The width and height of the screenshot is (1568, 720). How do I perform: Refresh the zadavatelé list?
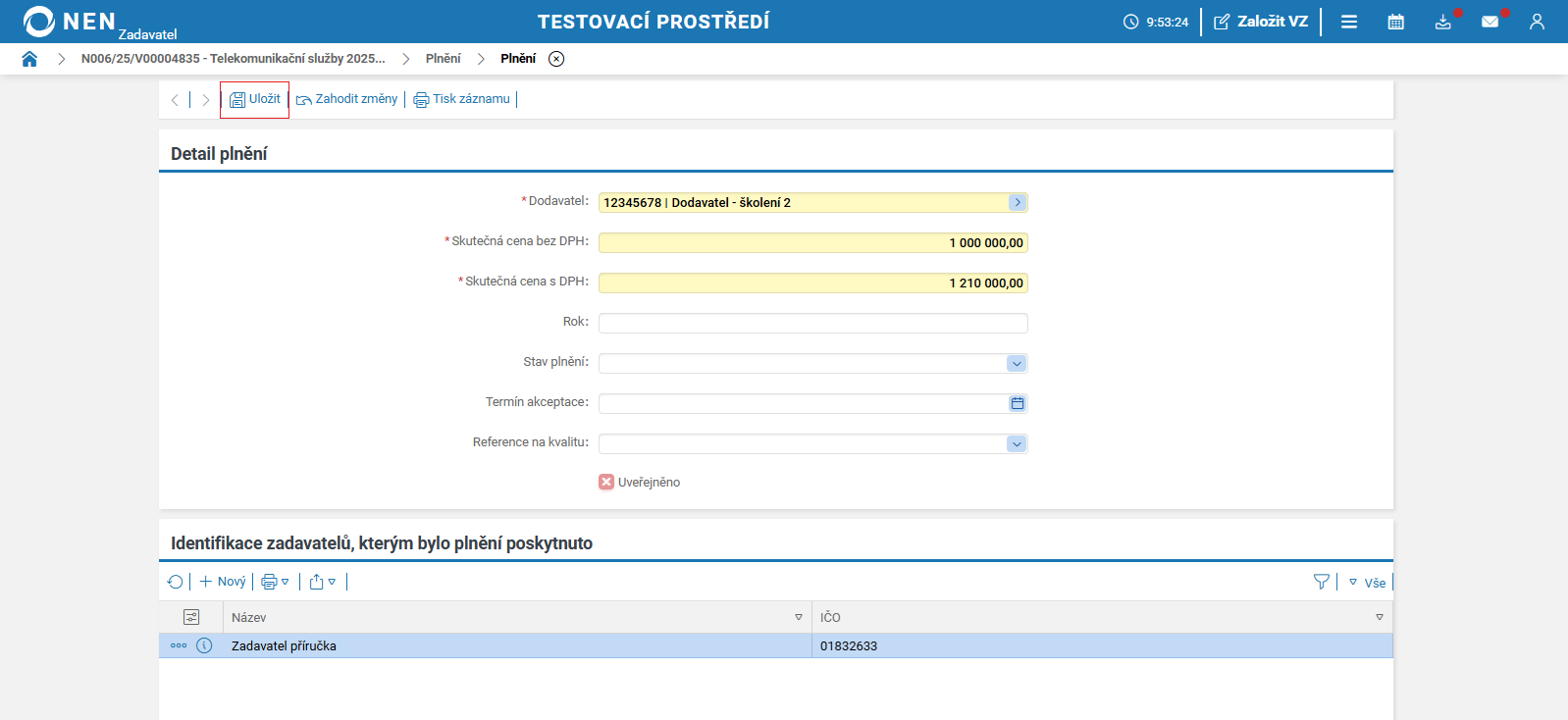(176, 582)
